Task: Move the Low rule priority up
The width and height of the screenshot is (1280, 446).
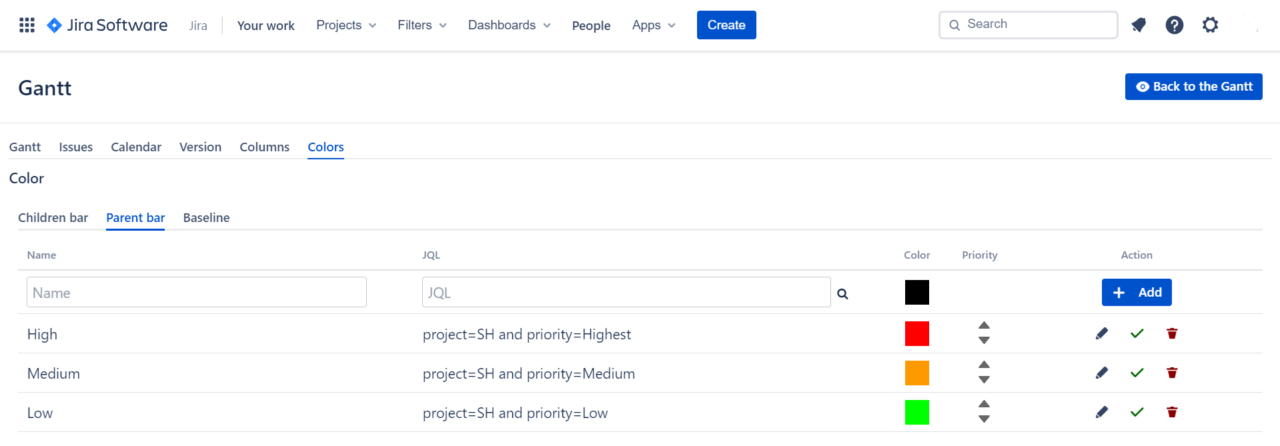Action: pos(984,404)
